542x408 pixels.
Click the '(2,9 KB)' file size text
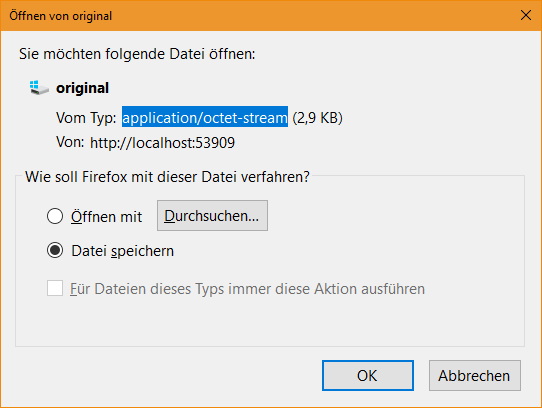tap(317, 118)
